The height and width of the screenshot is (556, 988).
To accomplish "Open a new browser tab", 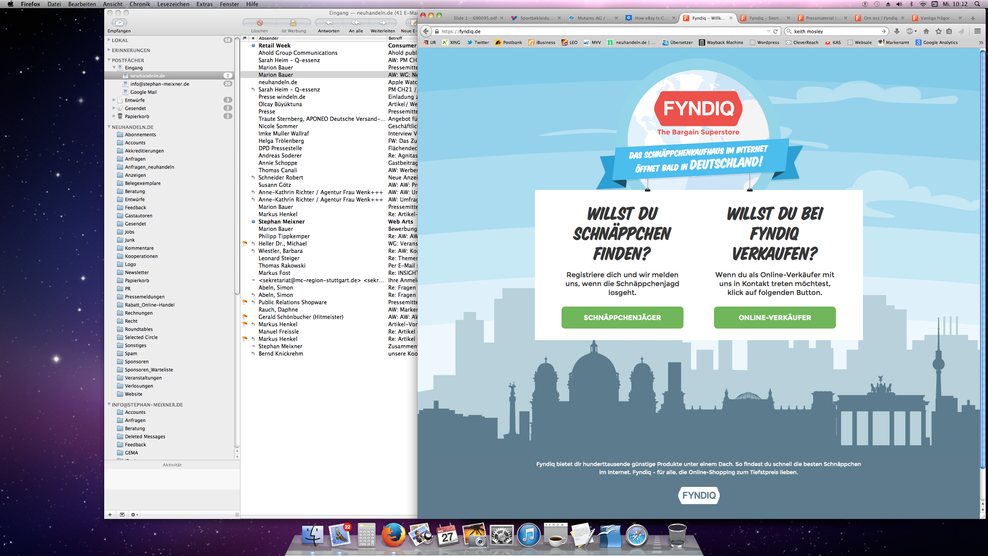I will click(x=972, y=18).
